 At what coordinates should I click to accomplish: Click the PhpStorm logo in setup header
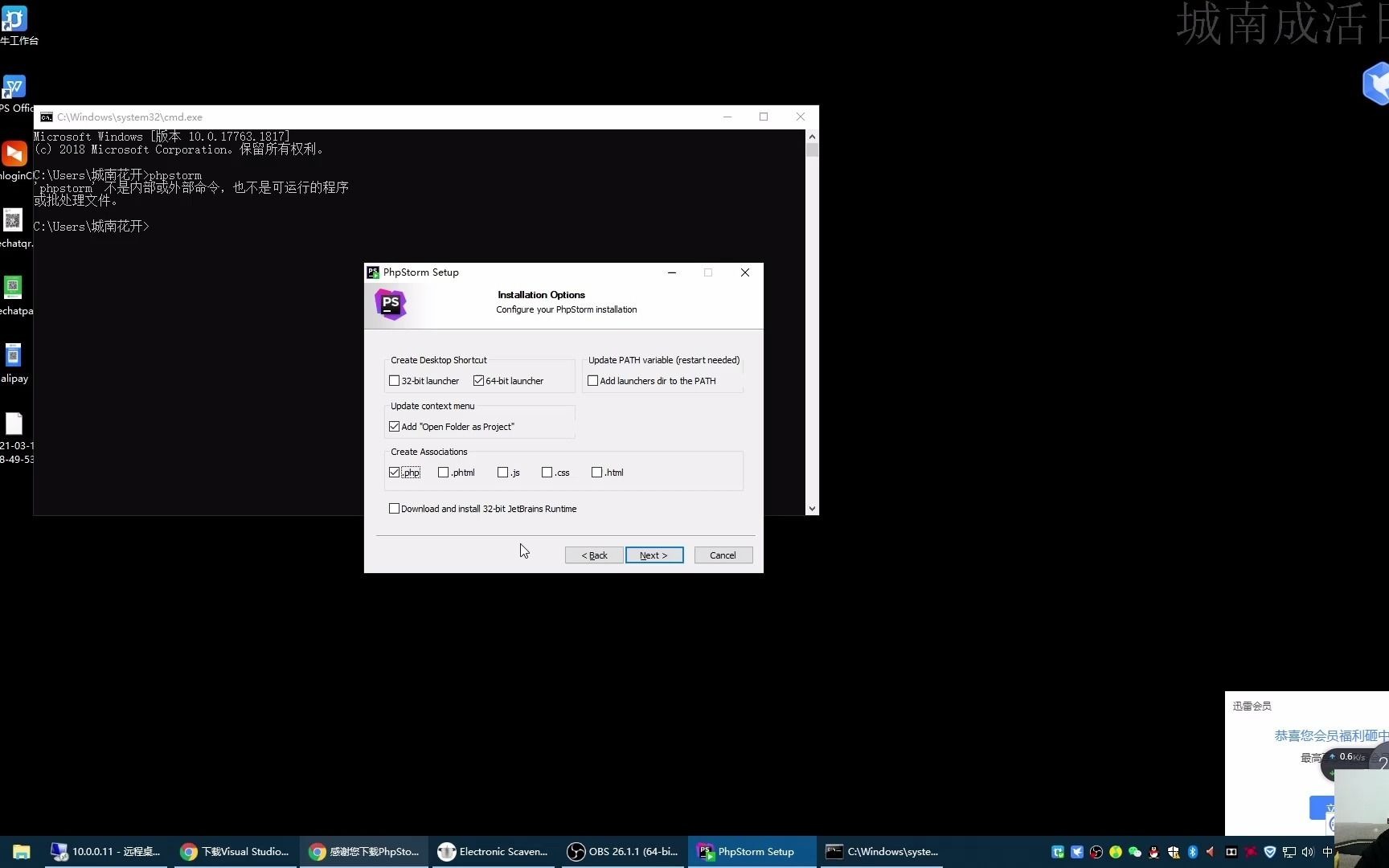pyautogui.click(x=391, y=305)
